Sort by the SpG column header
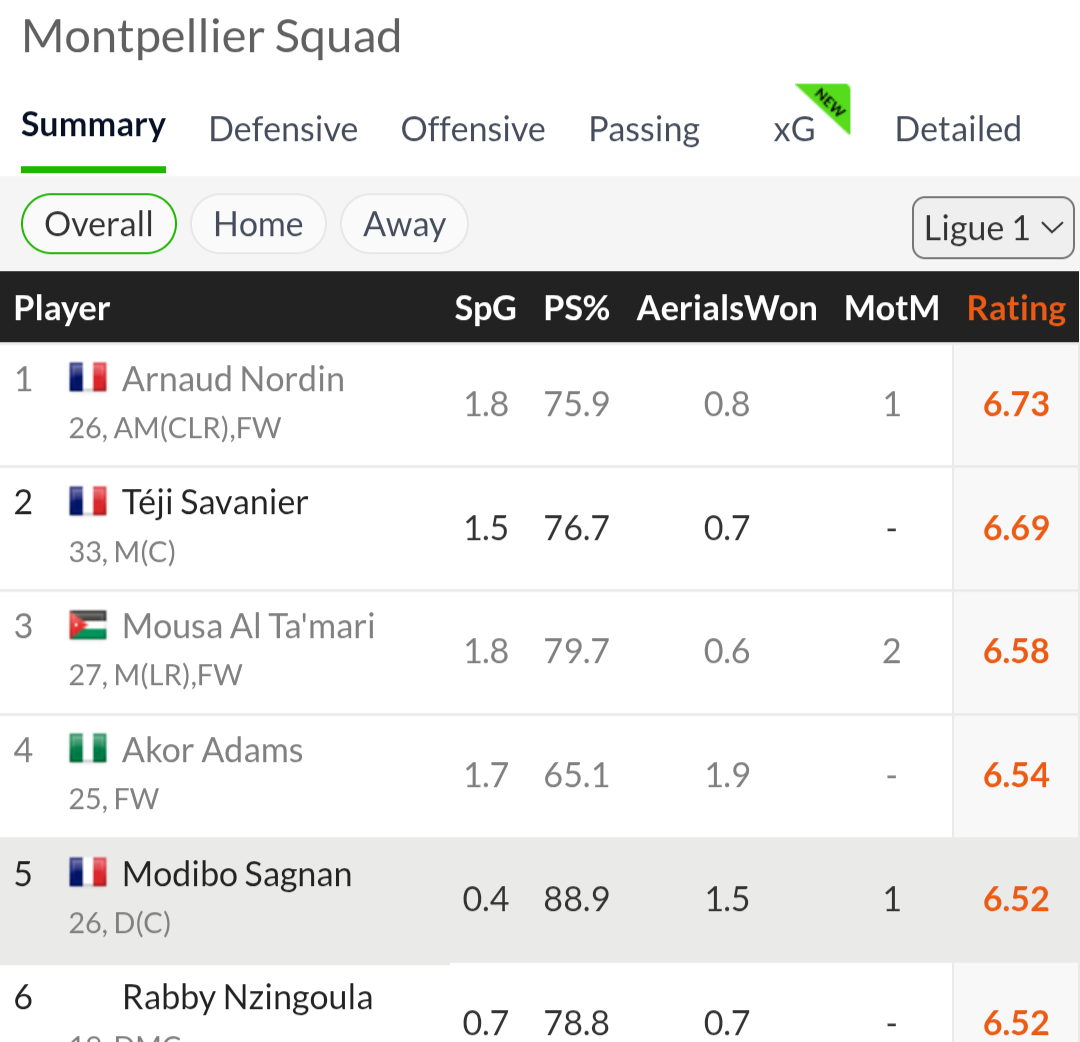This screenshot has height=1042, width=1080. [485, 308]
